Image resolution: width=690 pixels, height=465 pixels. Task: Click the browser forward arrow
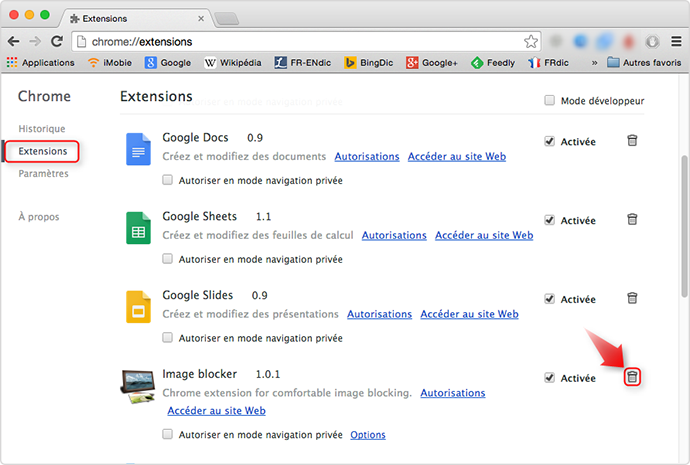pos(35,42)
